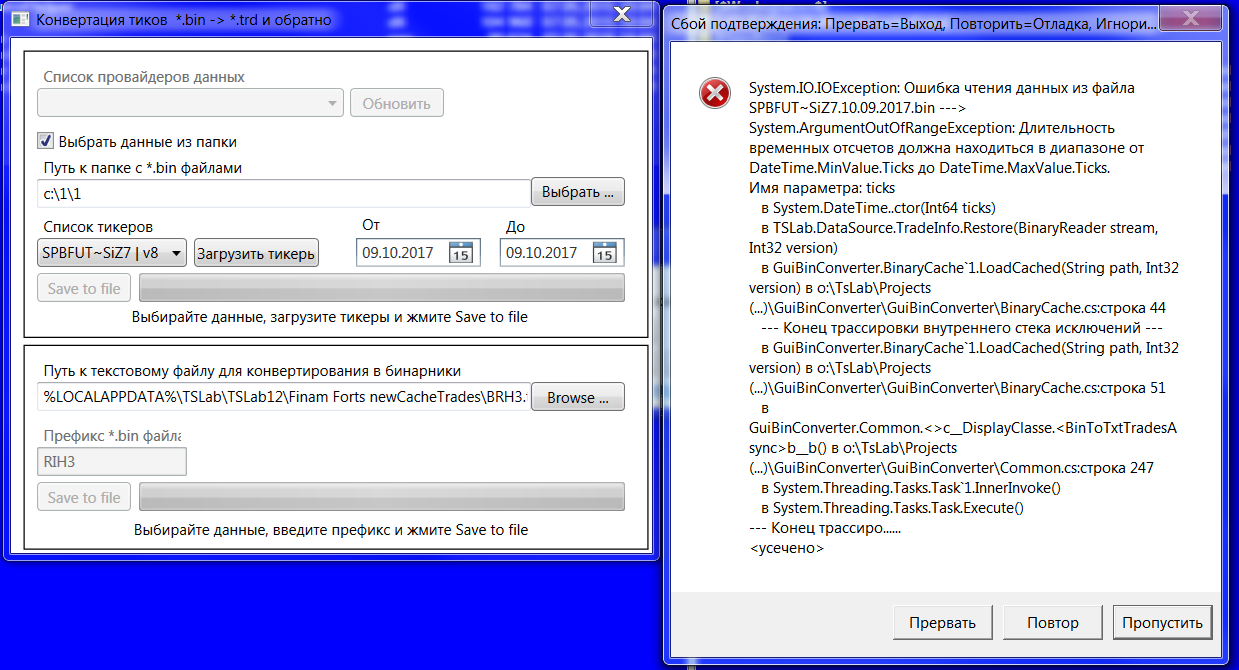Open the SPBFUT~SiZ7 | v8 ticker dropdown
This screenshot has height=670, width=1239.
[x=112, y=253]
